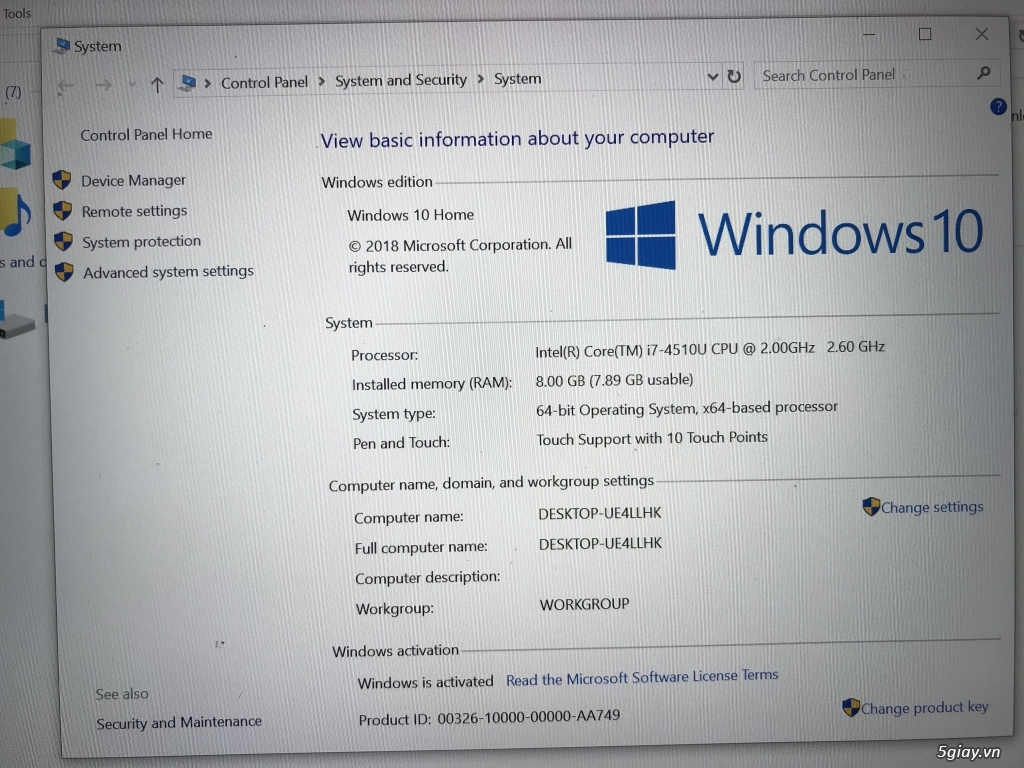Image resolution: width=1024 pixels, height=768 pixels.
Task: Click the up-one-level arrow
Action: coord(157,84)
